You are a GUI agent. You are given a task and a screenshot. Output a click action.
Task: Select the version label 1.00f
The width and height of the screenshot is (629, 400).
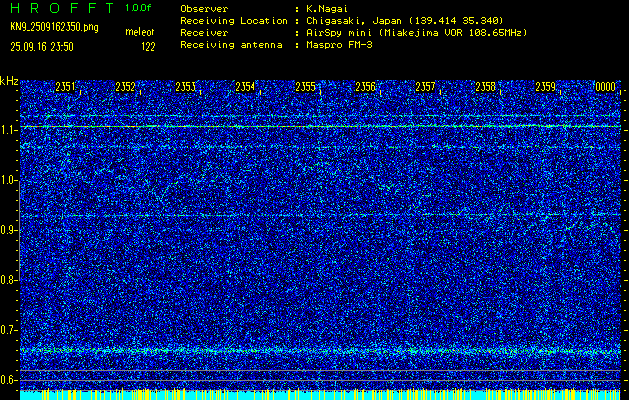tap(138, 8)
